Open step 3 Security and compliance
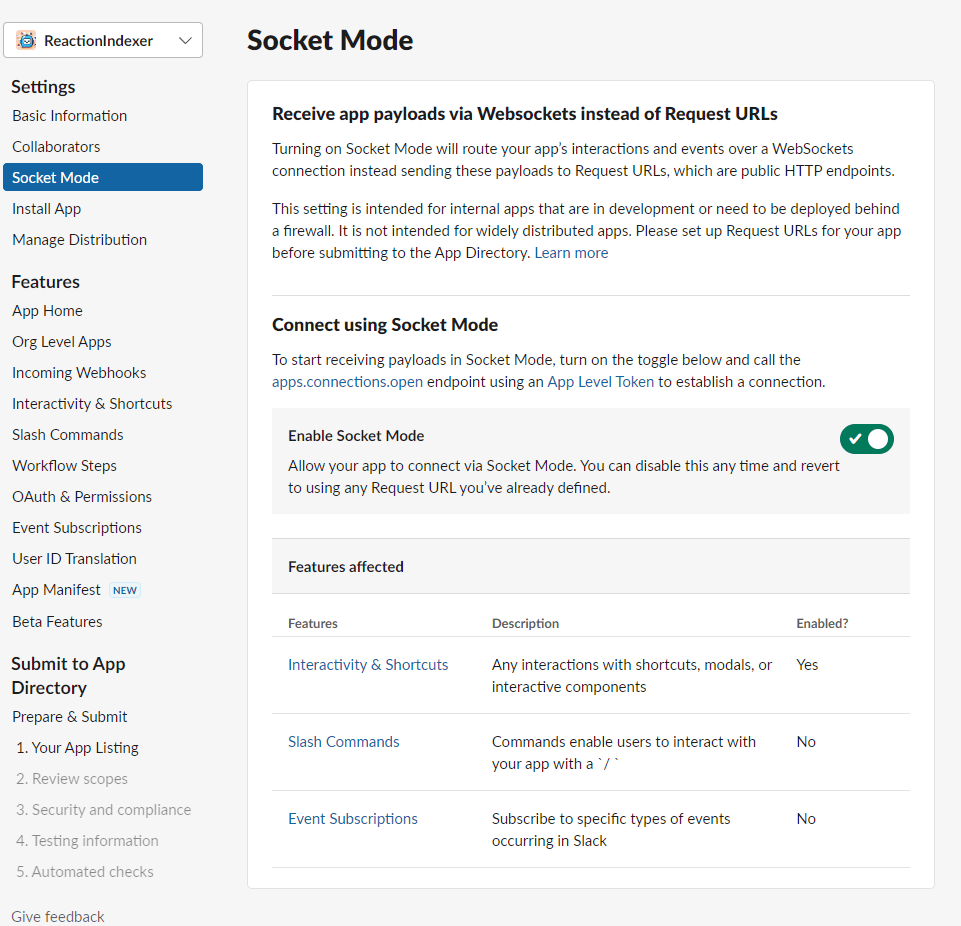Image resolution: width=961 pixels, height=926 pixels. click(x=104, y=810)
